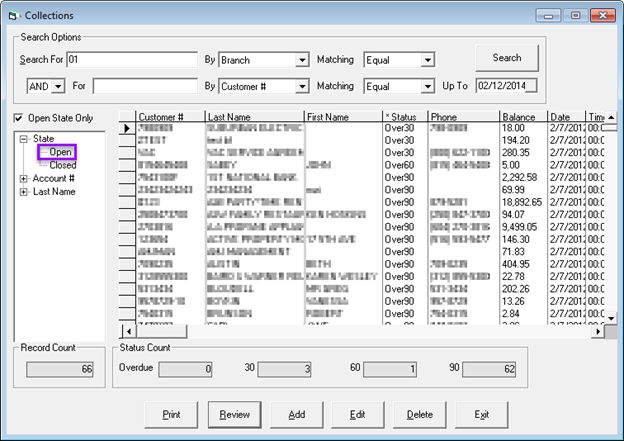This screenshot has width=624, height=441.
Task: Open the first By dropdown showing Branch
Action: pyautogui.click(x=302, y=60)
